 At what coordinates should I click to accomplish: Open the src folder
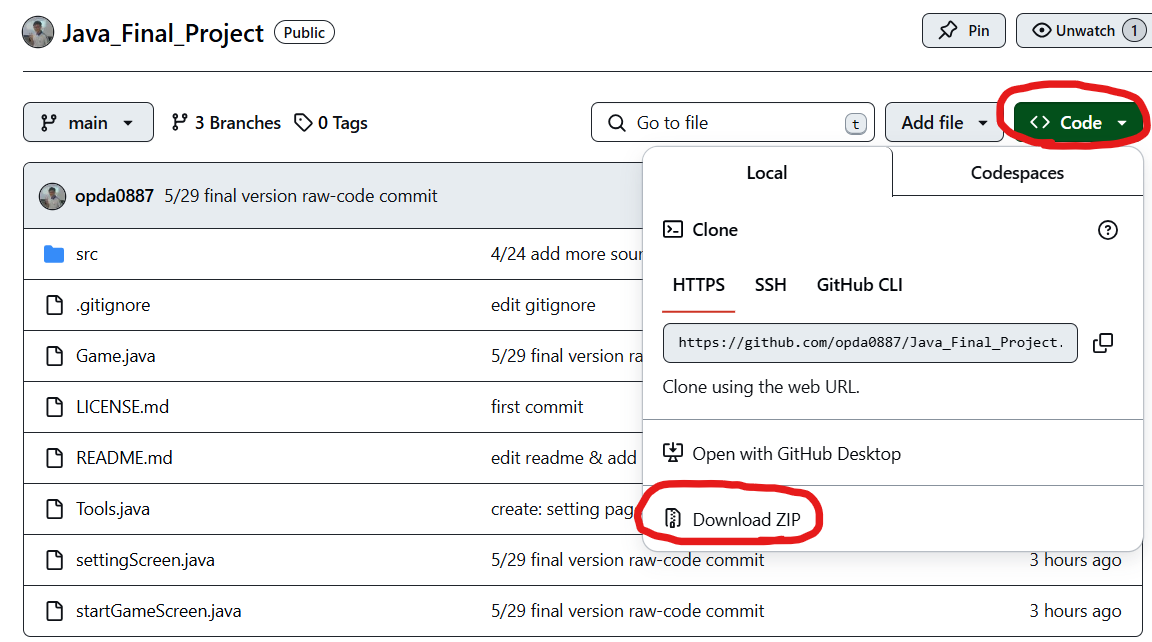pyautogui.click(x=87, y=254)
